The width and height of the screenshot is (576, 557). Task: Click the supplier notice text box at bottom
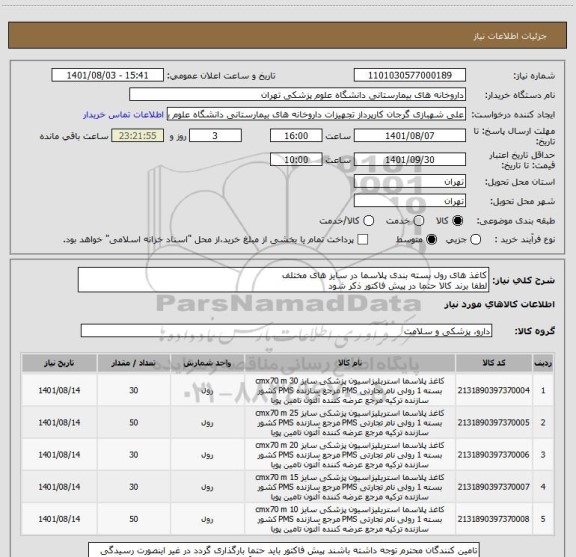(284, 550)
